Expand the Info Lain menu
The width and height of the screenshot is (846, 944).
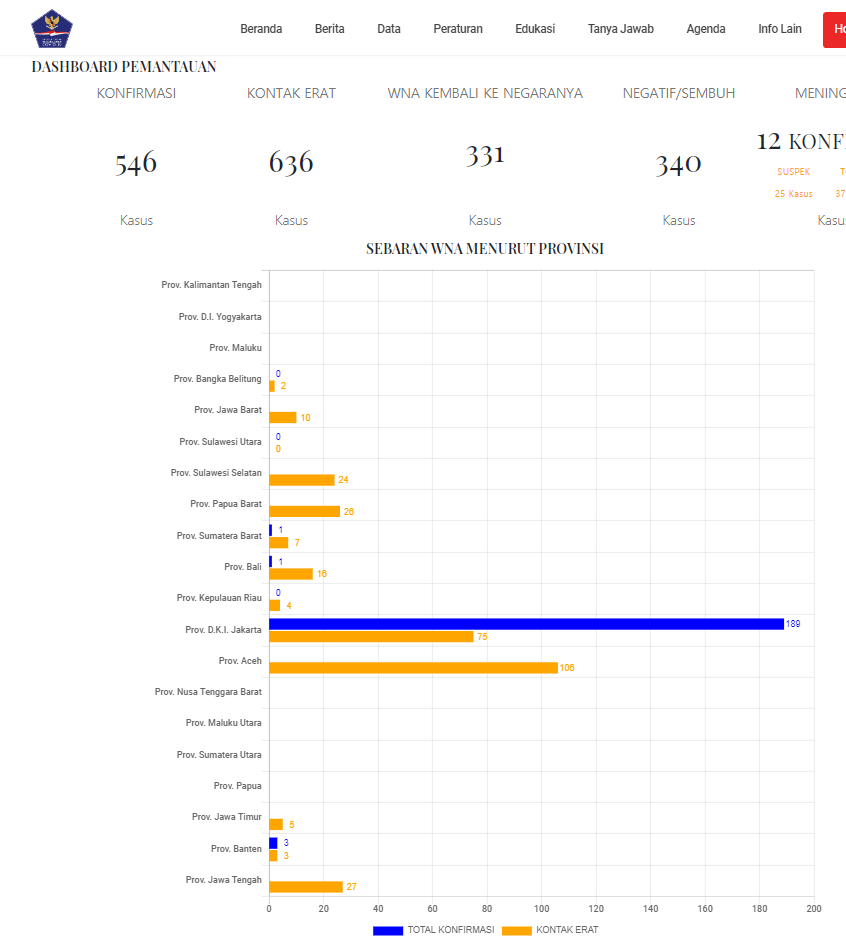pyautogui.click(x=780, y=29)
